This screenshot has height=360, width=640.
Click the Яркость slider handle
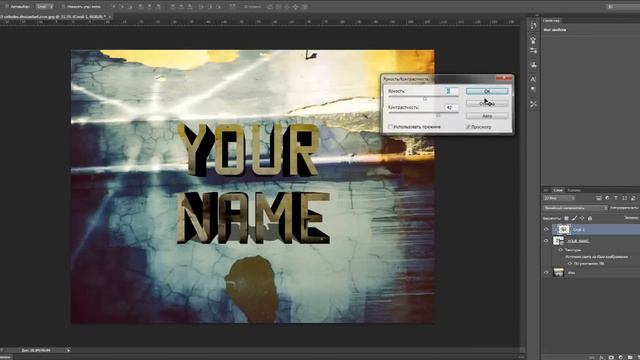click(x=425, y=99)
